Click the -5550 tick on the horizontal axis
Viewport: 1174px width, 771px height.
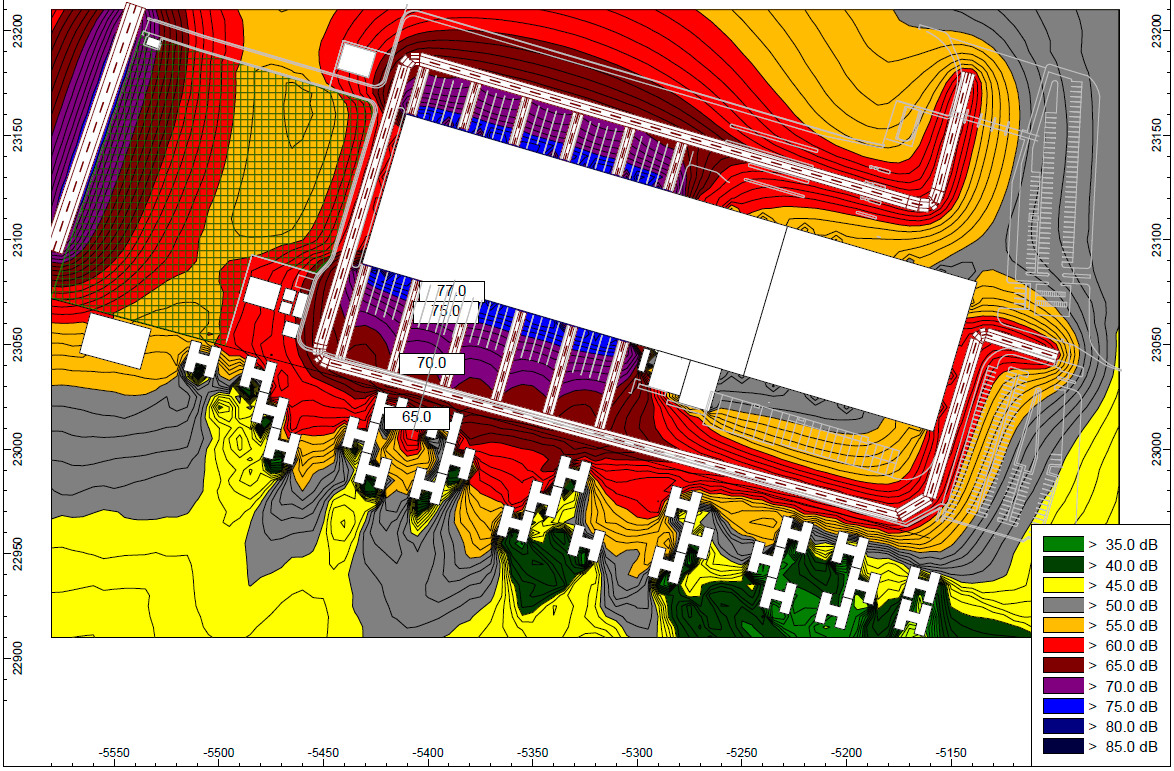(115, 751)
